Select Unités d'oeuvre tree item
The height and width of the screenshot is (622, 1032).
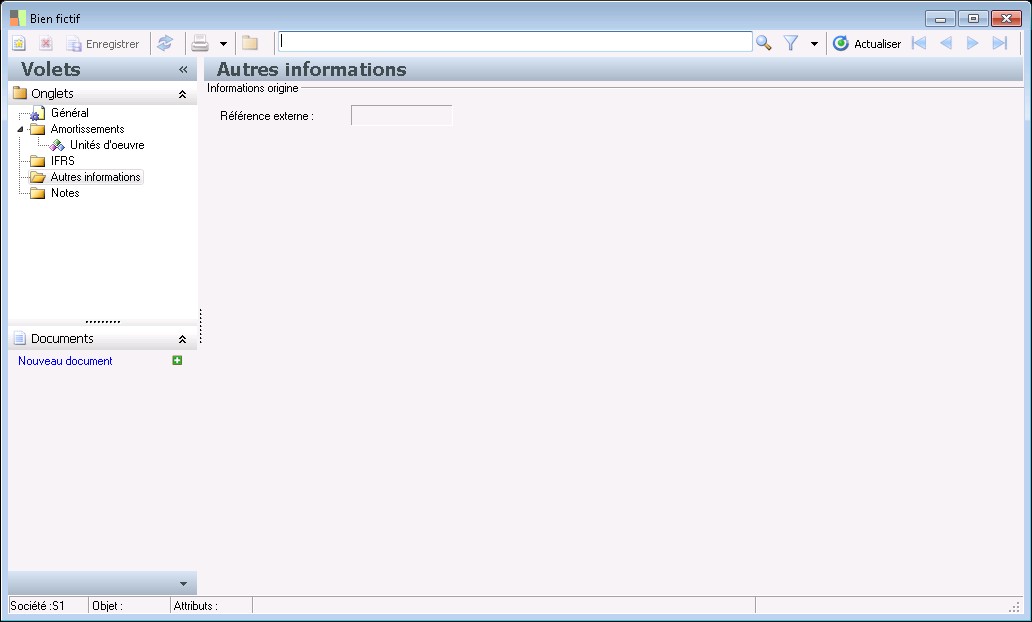tap(107, 145)
